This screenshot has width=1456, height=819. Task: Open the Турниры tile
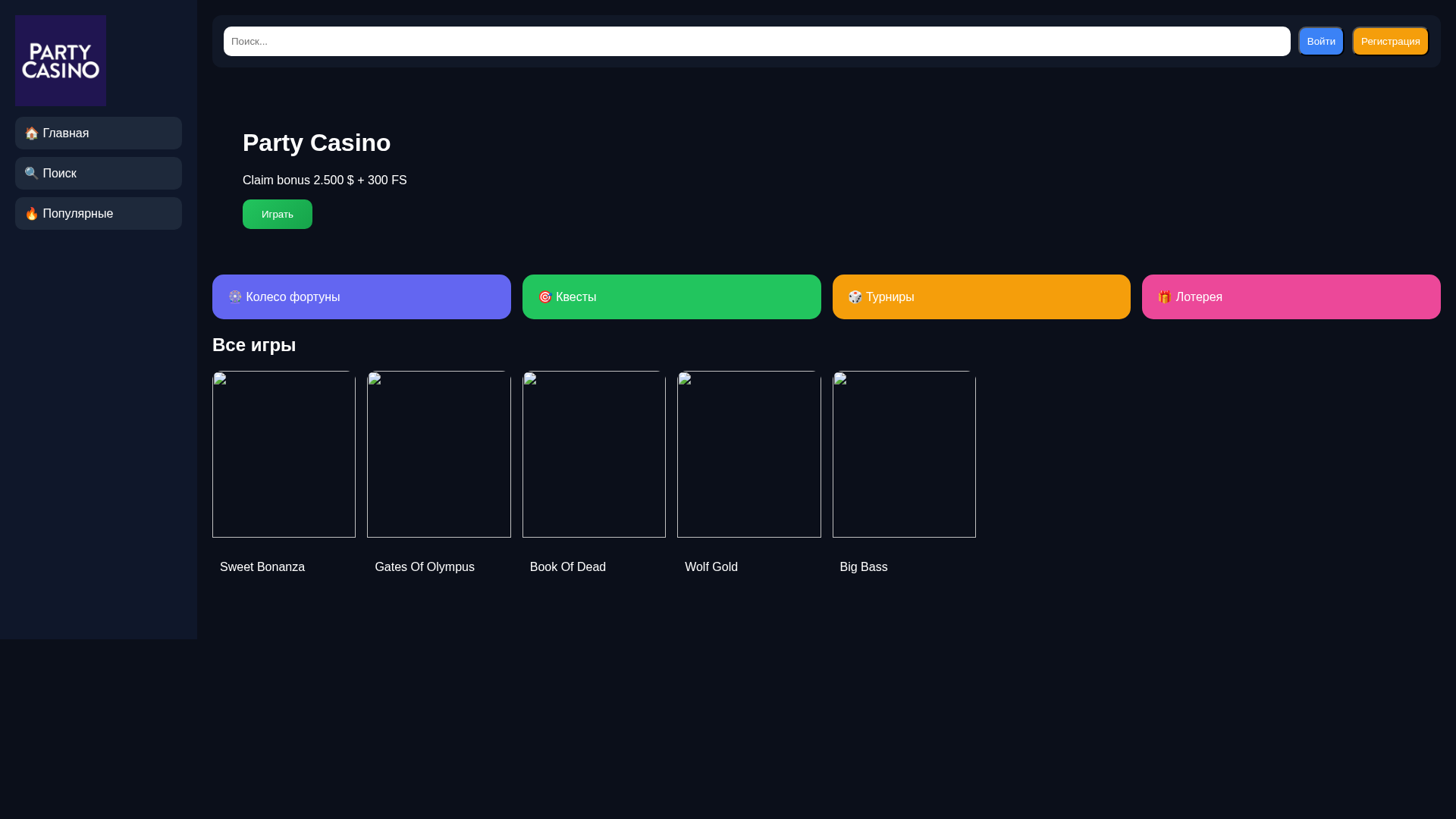click(x=981, y=297)
